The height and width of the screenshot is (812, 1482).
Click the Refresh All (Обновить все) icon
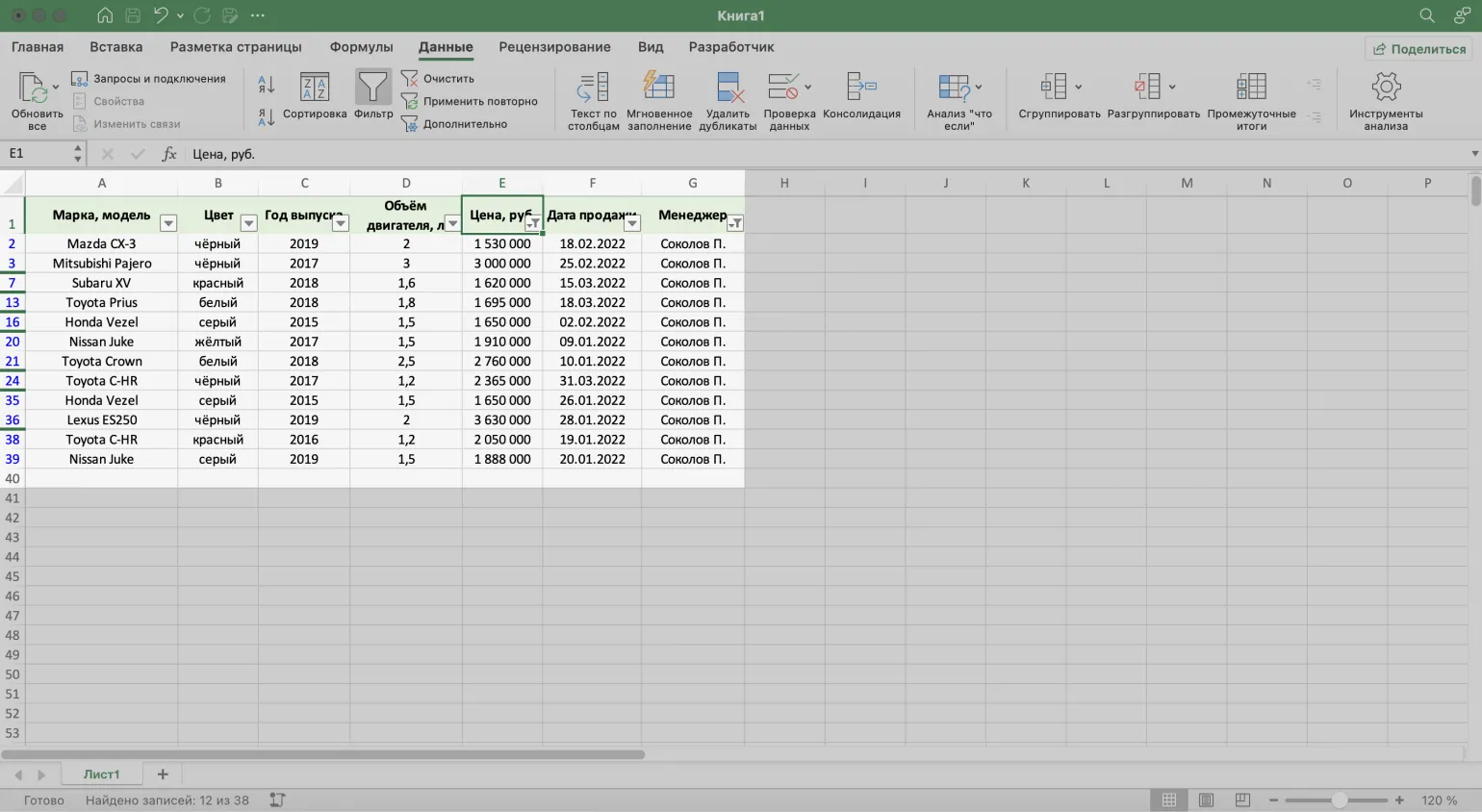click(x=36, y=90)
